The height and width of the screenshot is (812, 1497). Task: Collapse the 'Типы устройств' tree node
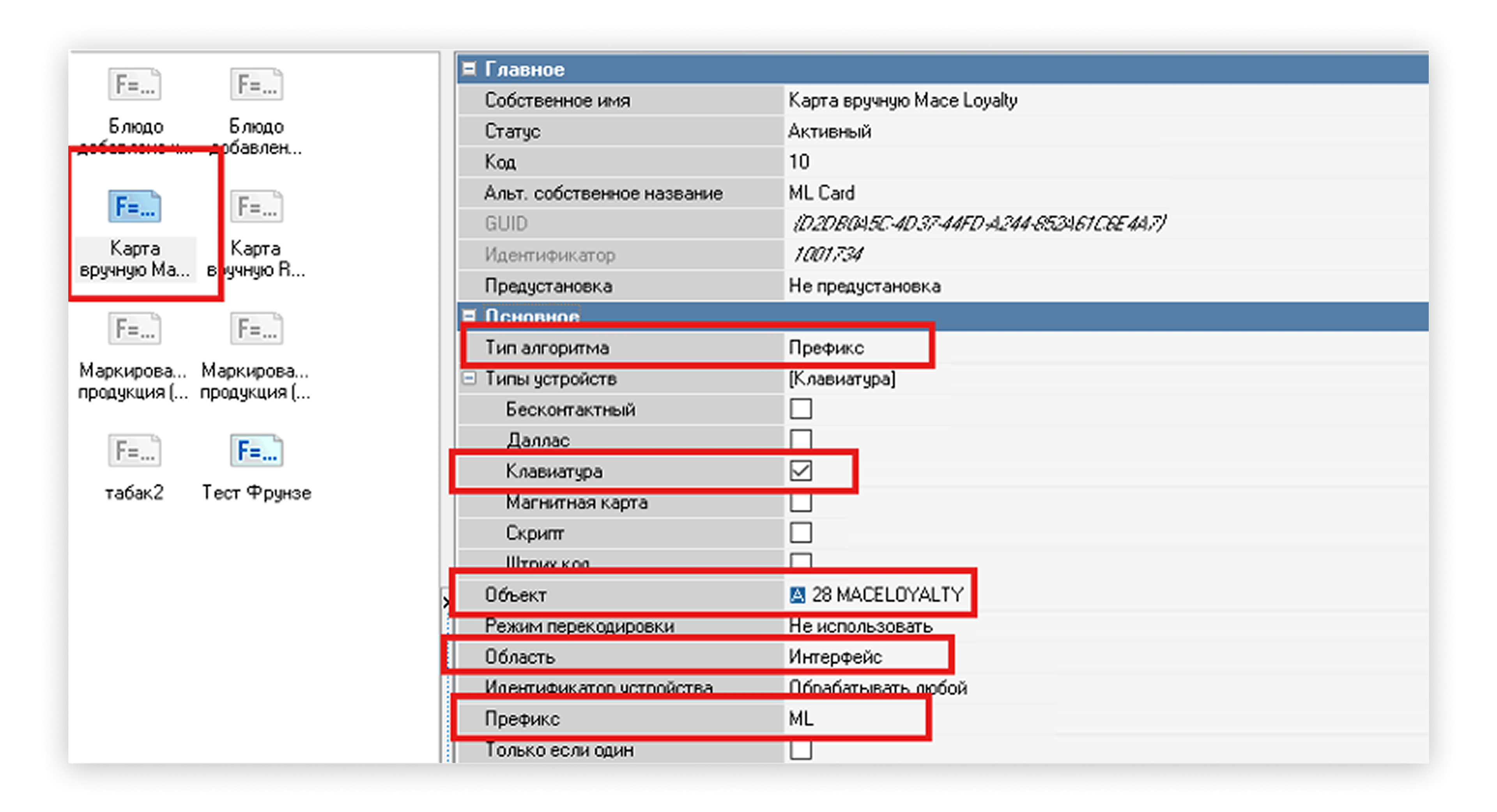pos(468,379)
